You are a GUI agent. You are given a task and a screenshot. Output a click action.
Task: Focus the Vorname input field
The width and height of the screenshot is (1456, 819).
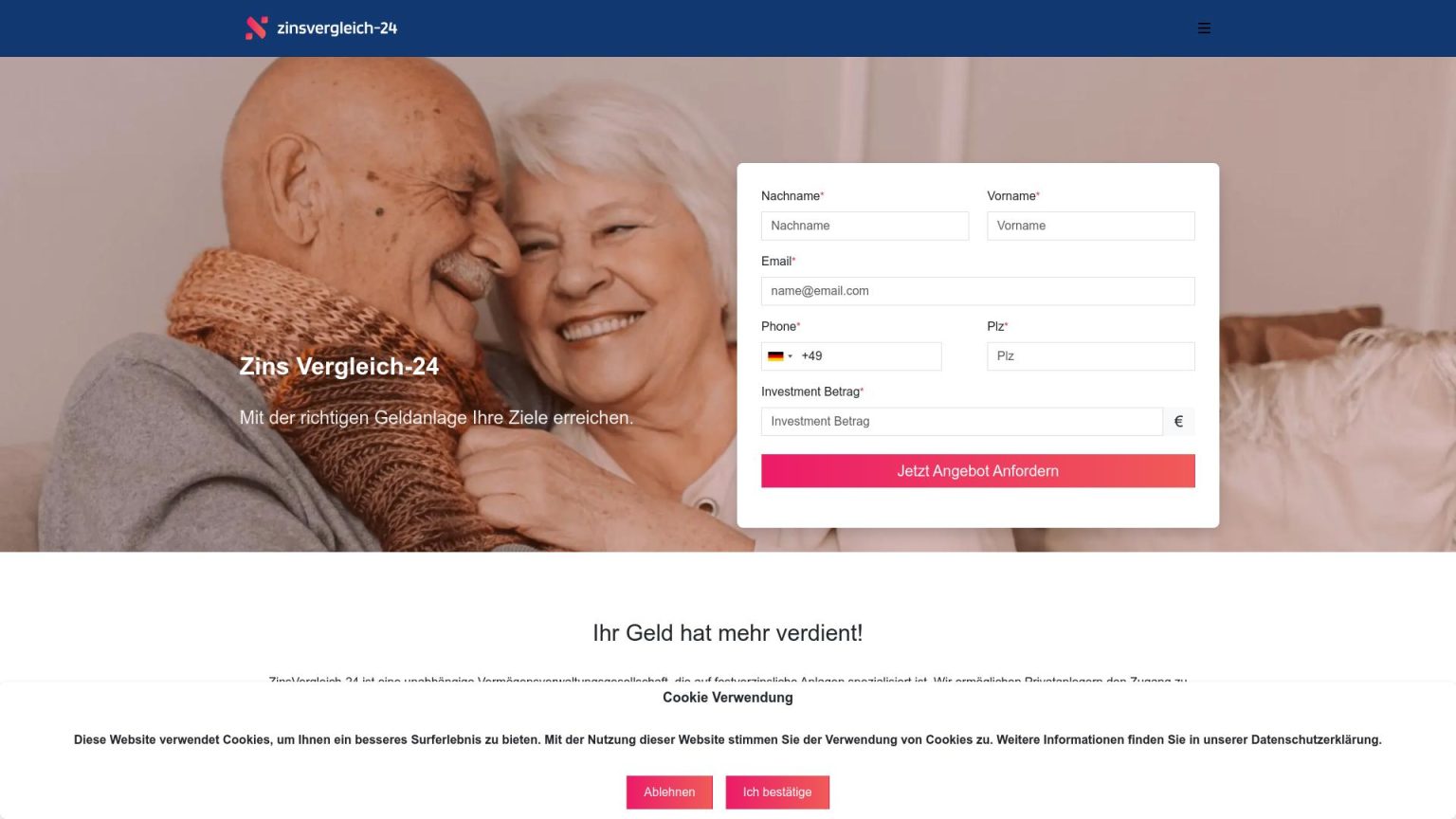click(1090, 226)
